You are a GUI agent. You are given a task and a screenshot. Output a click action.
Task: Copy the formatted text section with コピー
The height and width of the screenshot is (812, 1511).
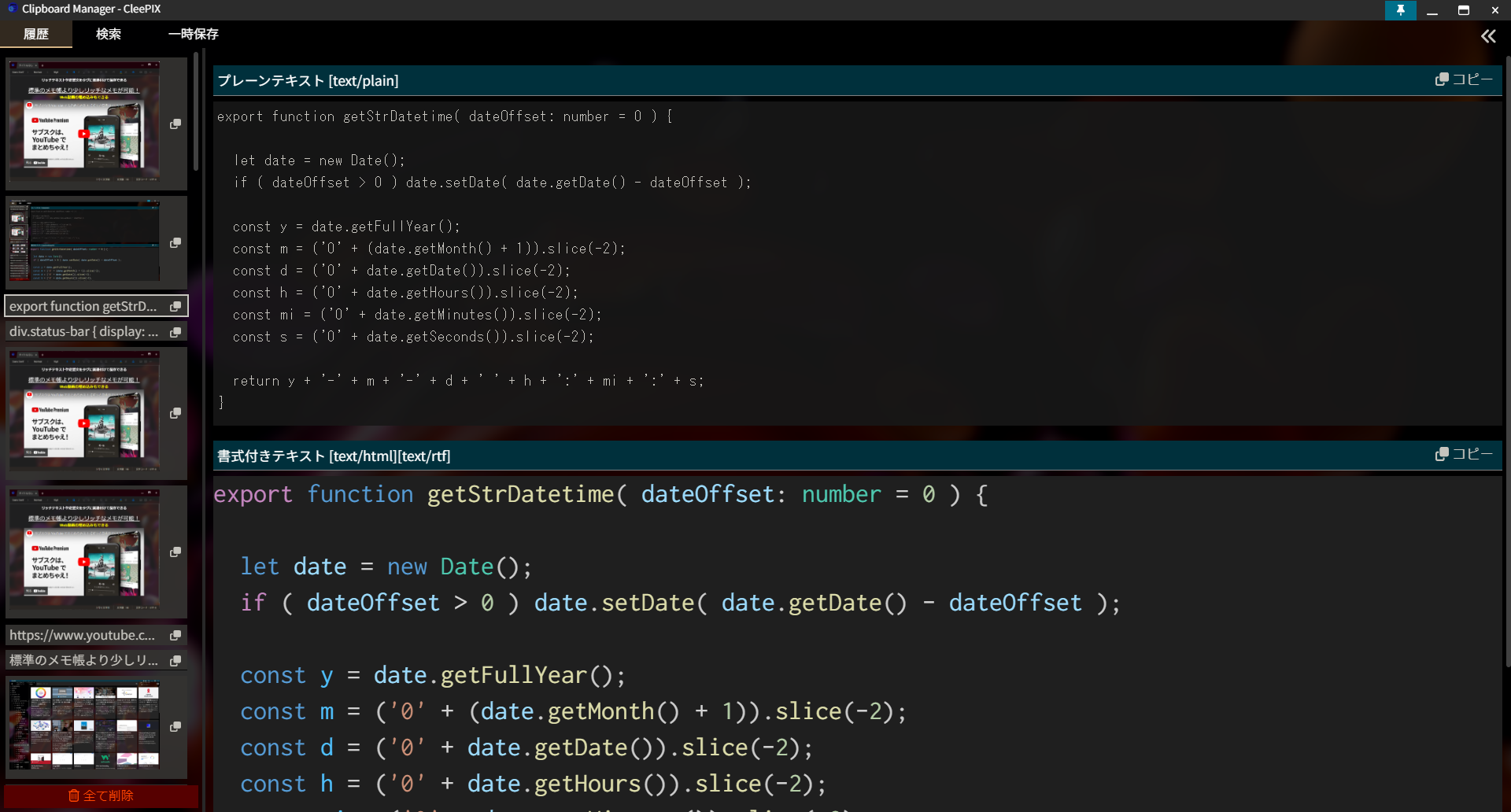click(1465, 454)
